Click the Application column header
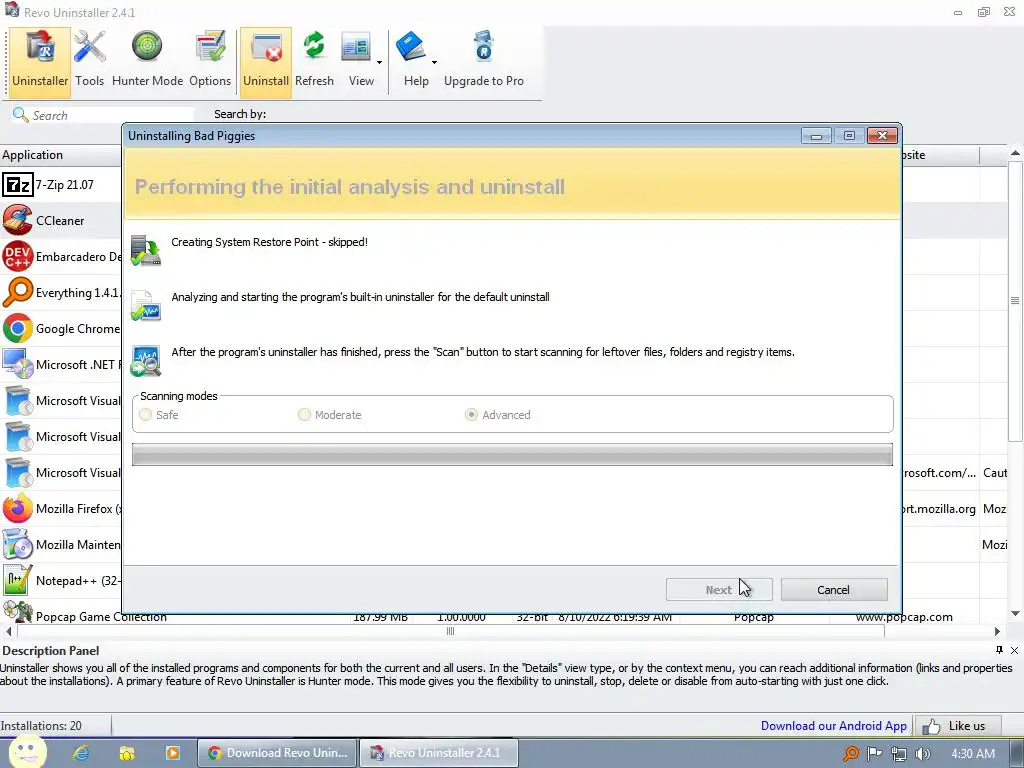The image size is (1024, 768). [61, 155]
